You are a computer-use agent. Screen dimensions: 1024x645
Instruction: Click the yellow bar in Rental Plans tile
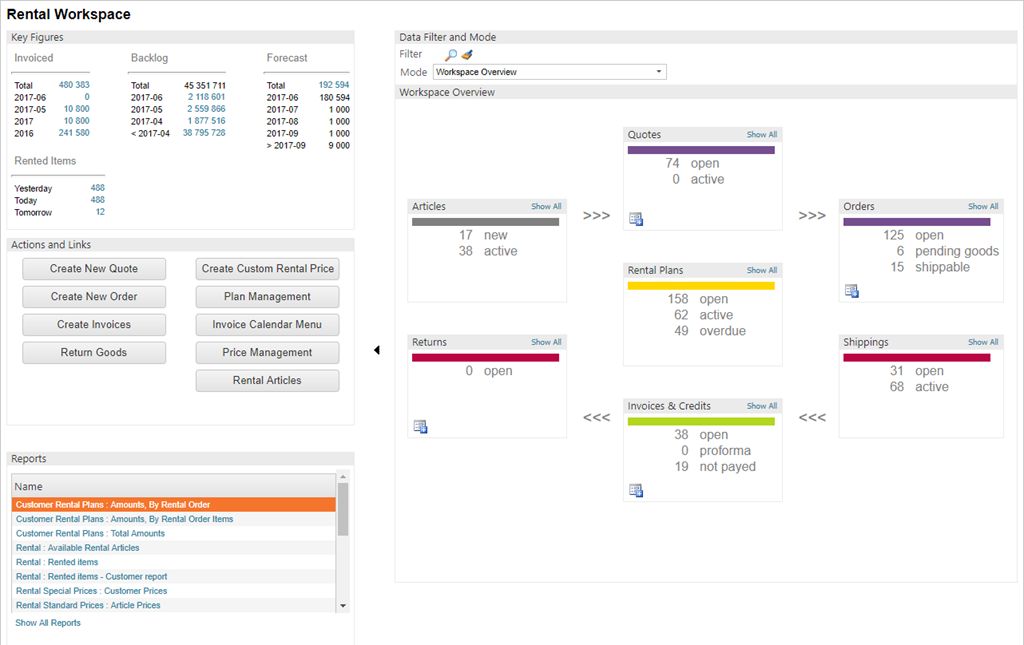701,286
